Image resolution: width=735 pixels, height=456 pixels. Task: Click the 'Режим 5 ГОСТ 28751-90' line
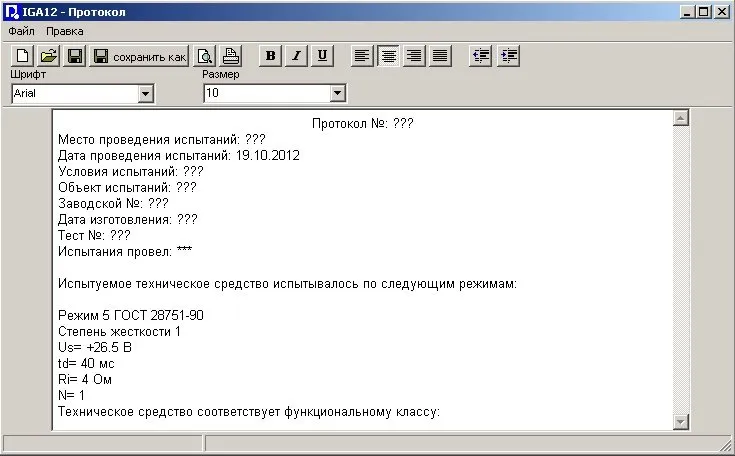pyautogui.click(x=131, y=315)
